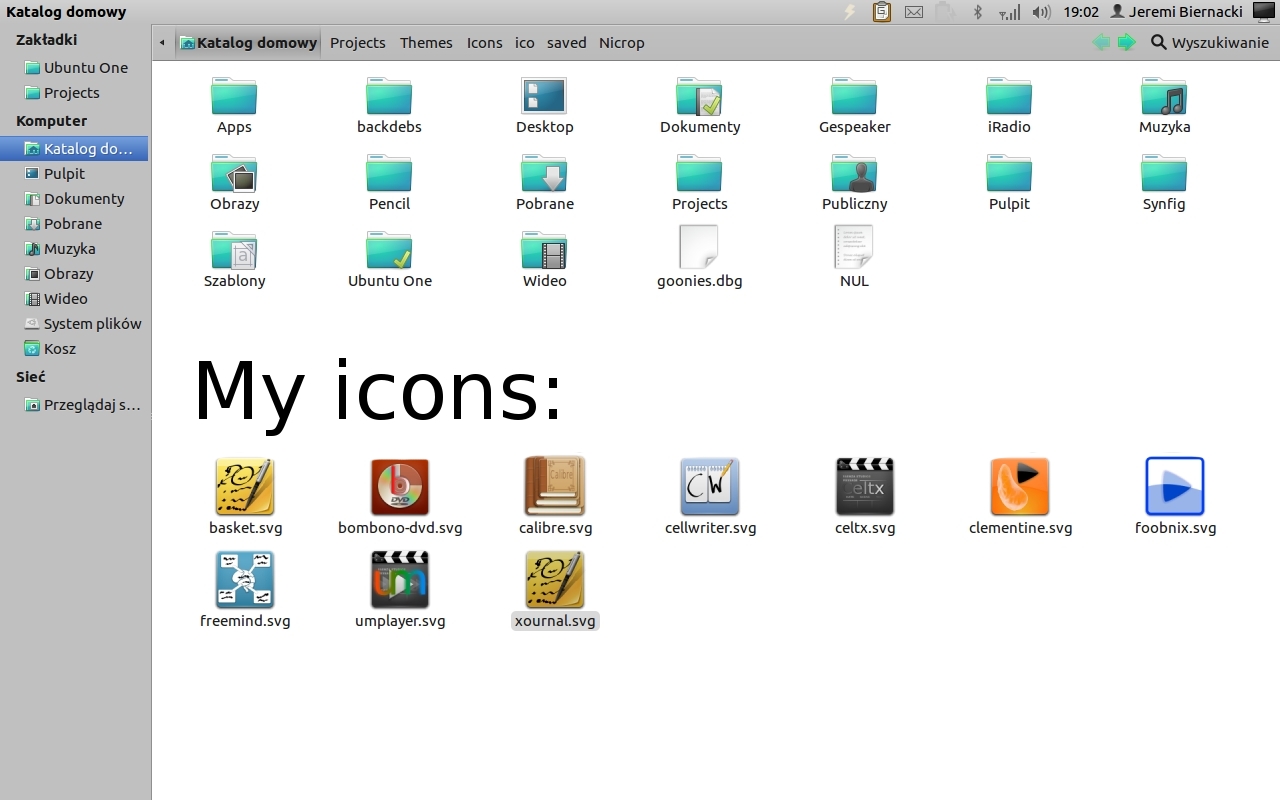Open the basket.svg icon file
This screenshot has height=800, width=1280.
pos(245,487)
